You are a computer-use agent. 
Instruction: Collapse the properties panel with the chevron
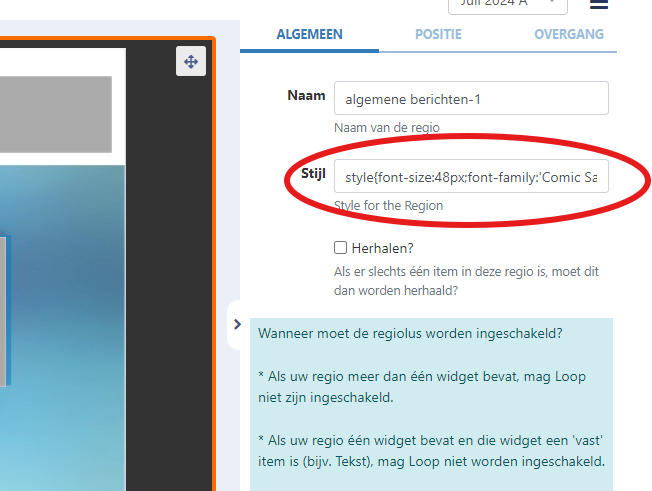click(237, 324)
